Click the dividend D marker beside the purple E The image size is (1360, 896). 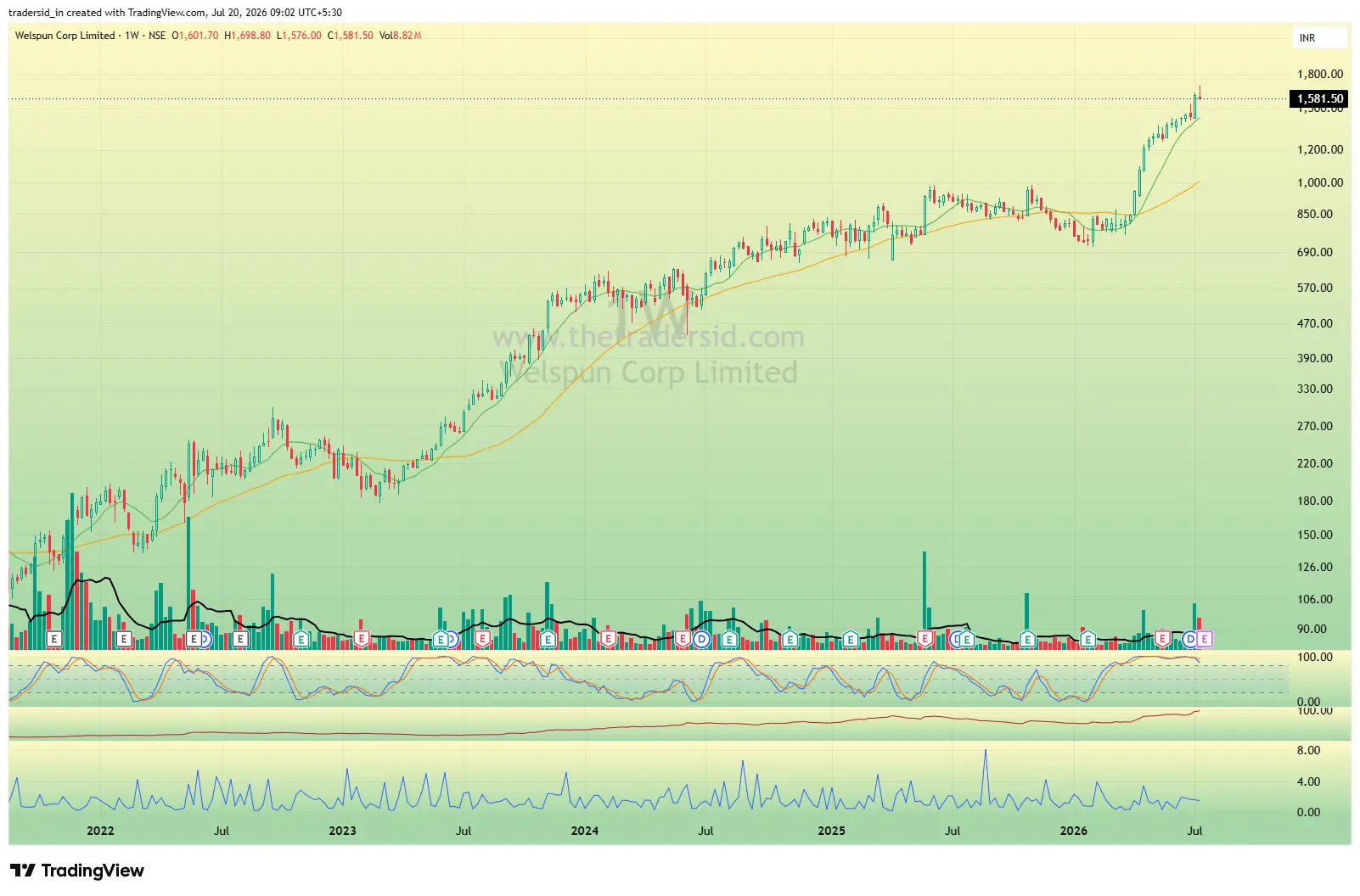[1189, 639]
